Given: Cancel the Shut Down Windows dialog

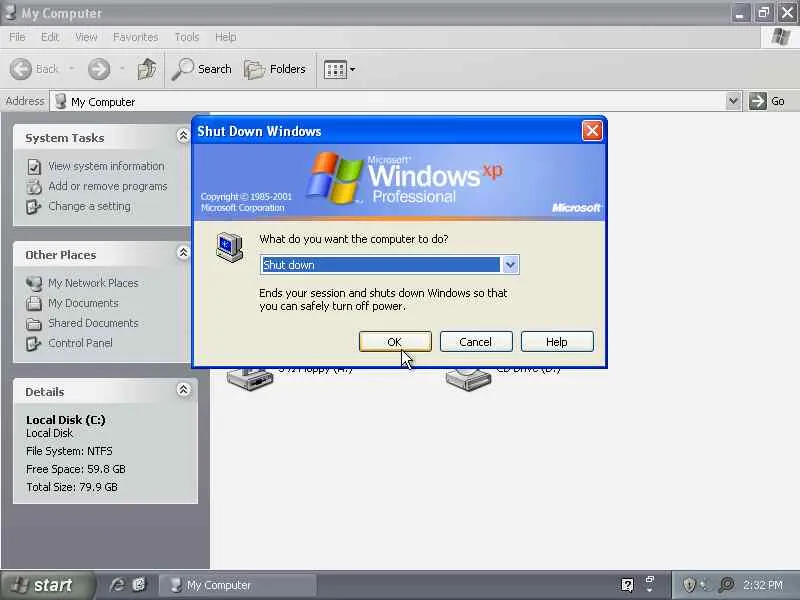Looking at the screenshot, I should [476, 341].
